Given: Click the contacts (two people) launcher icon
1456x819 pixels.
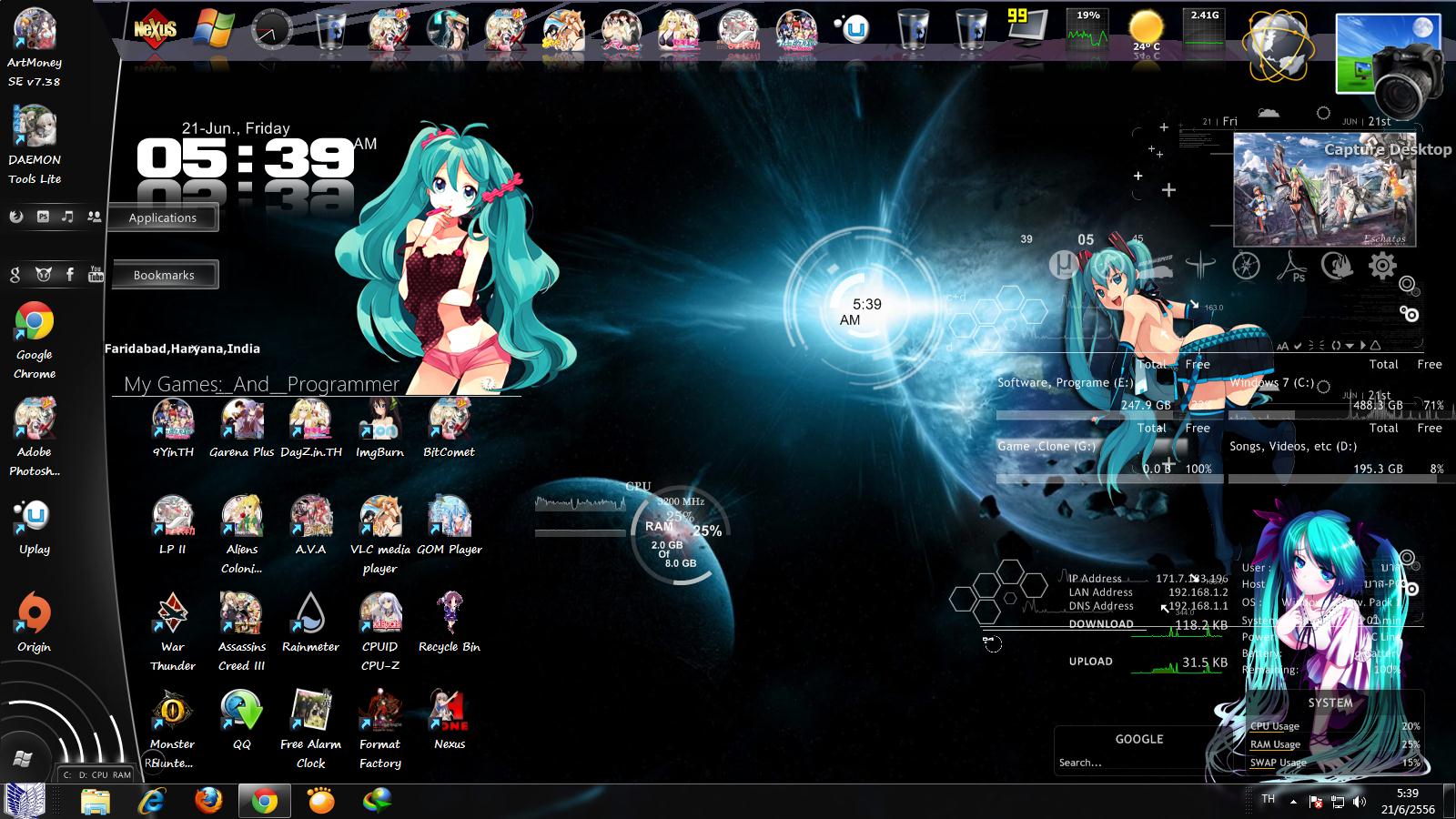Looking at the screenshot, I should [x=94, y=217].
